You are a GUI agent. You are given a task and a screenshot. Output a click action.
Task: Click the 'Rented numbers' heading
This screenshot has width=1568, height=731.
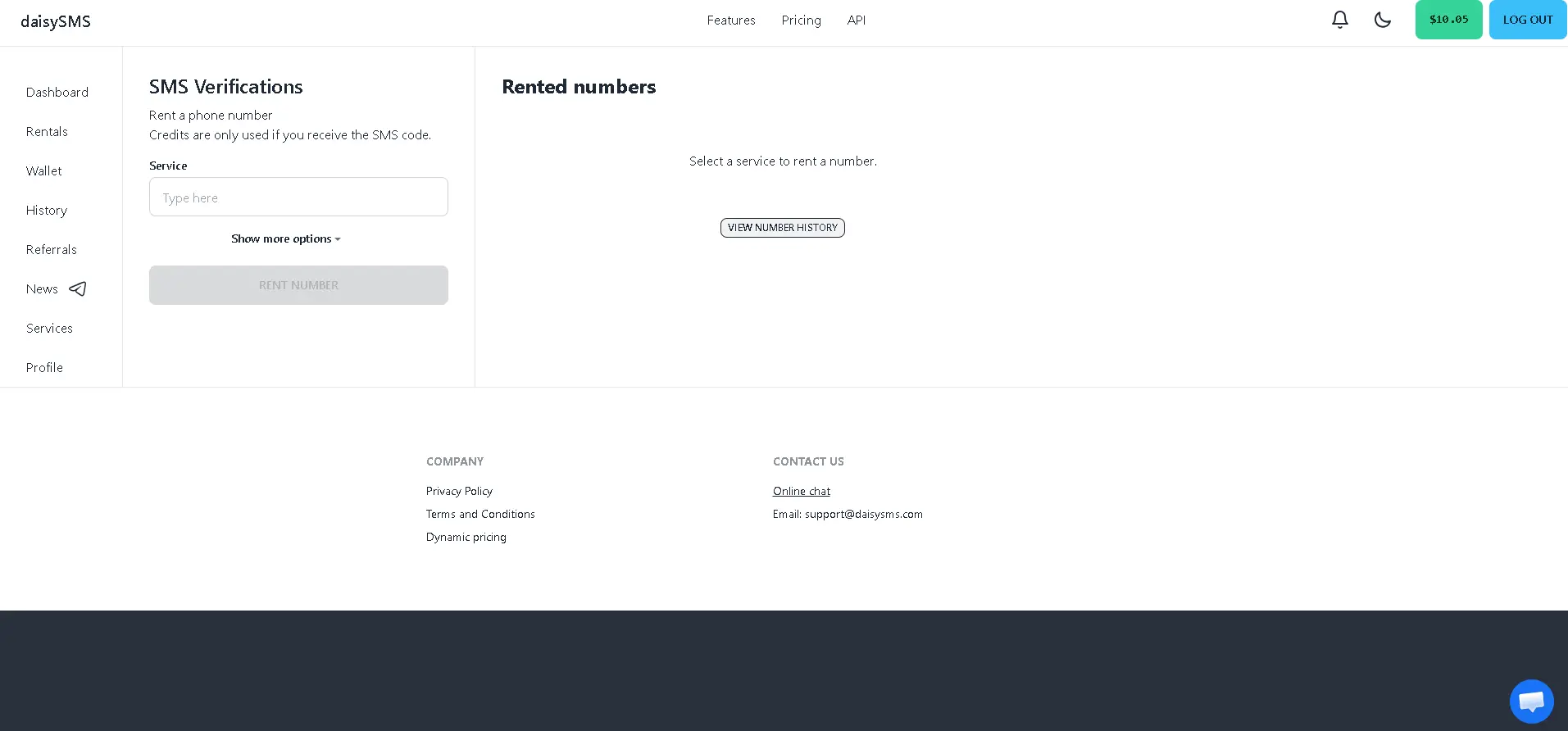tap(579, 87)
